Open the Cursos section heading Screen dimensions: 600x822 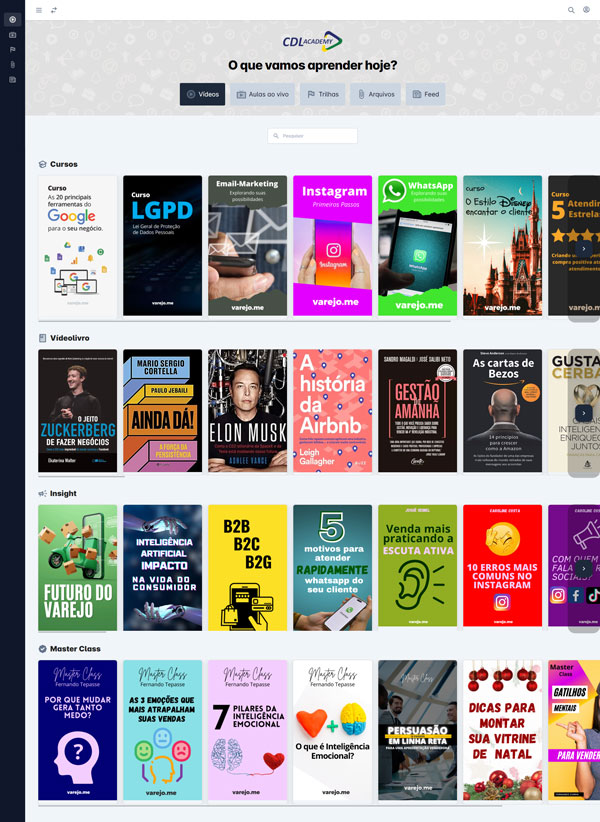(63, 164)
